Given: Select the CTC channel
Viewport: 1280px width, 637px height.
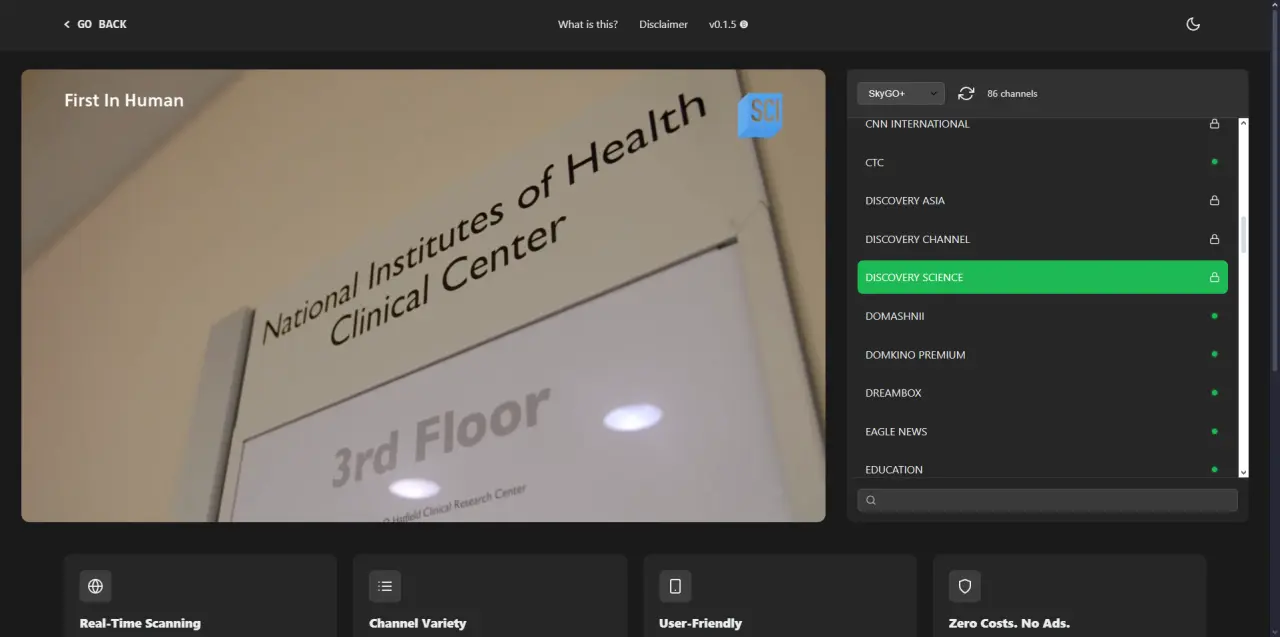Looking at the screenshot, I should [x=1042, y=162].
